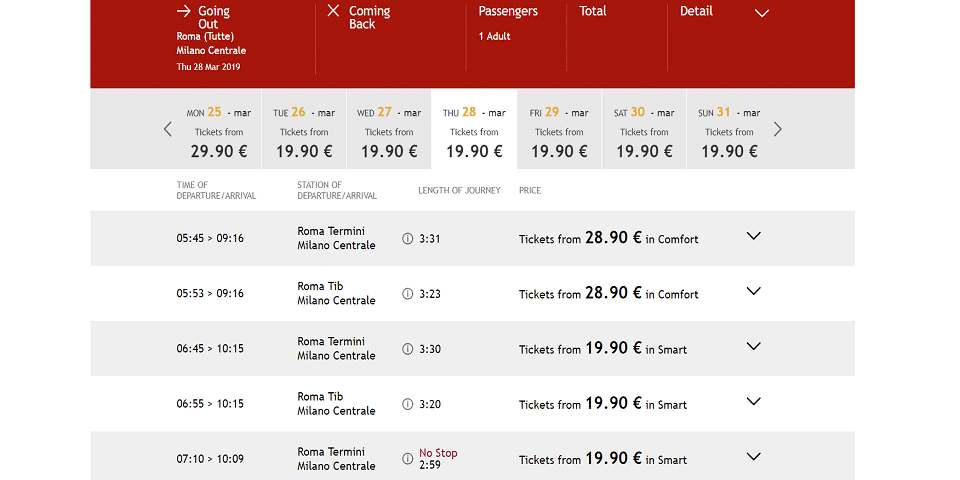Click the info icon next to 3:20 duration
960x480 pixels.
point(407,404)
